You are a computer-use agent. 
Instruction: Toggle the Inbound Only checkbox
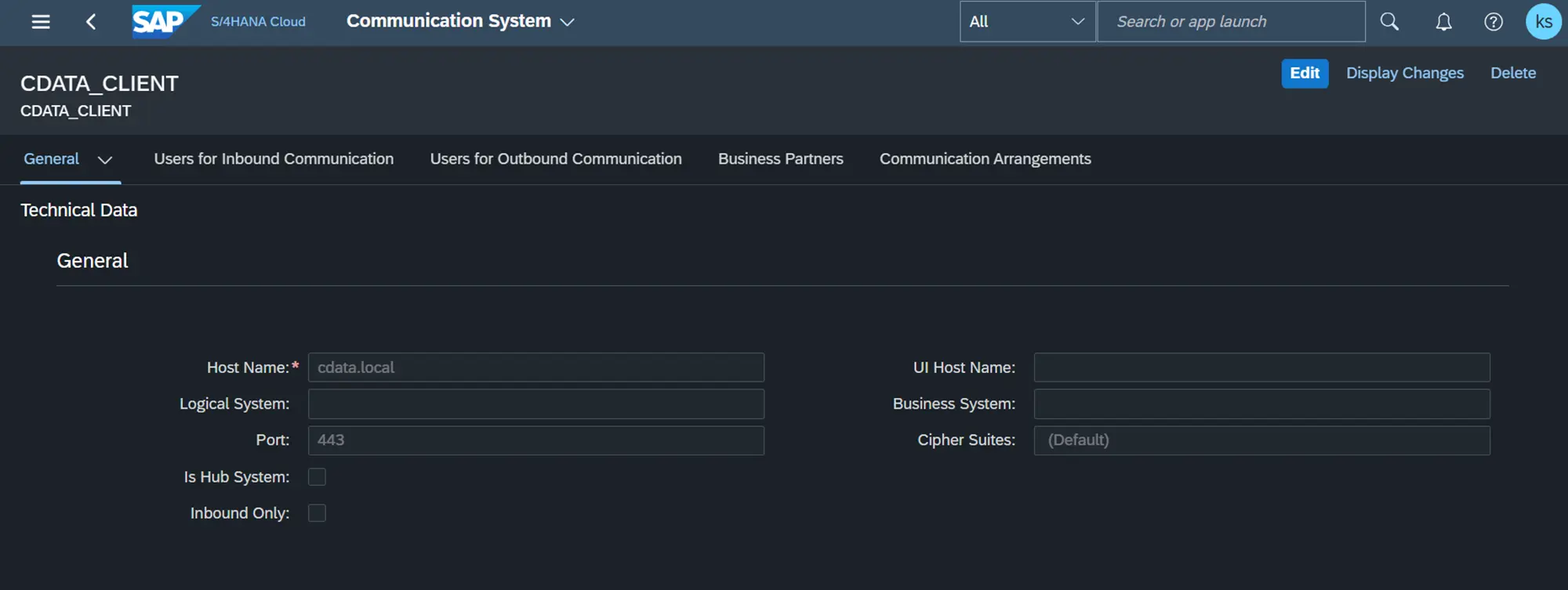click(317, 513)
